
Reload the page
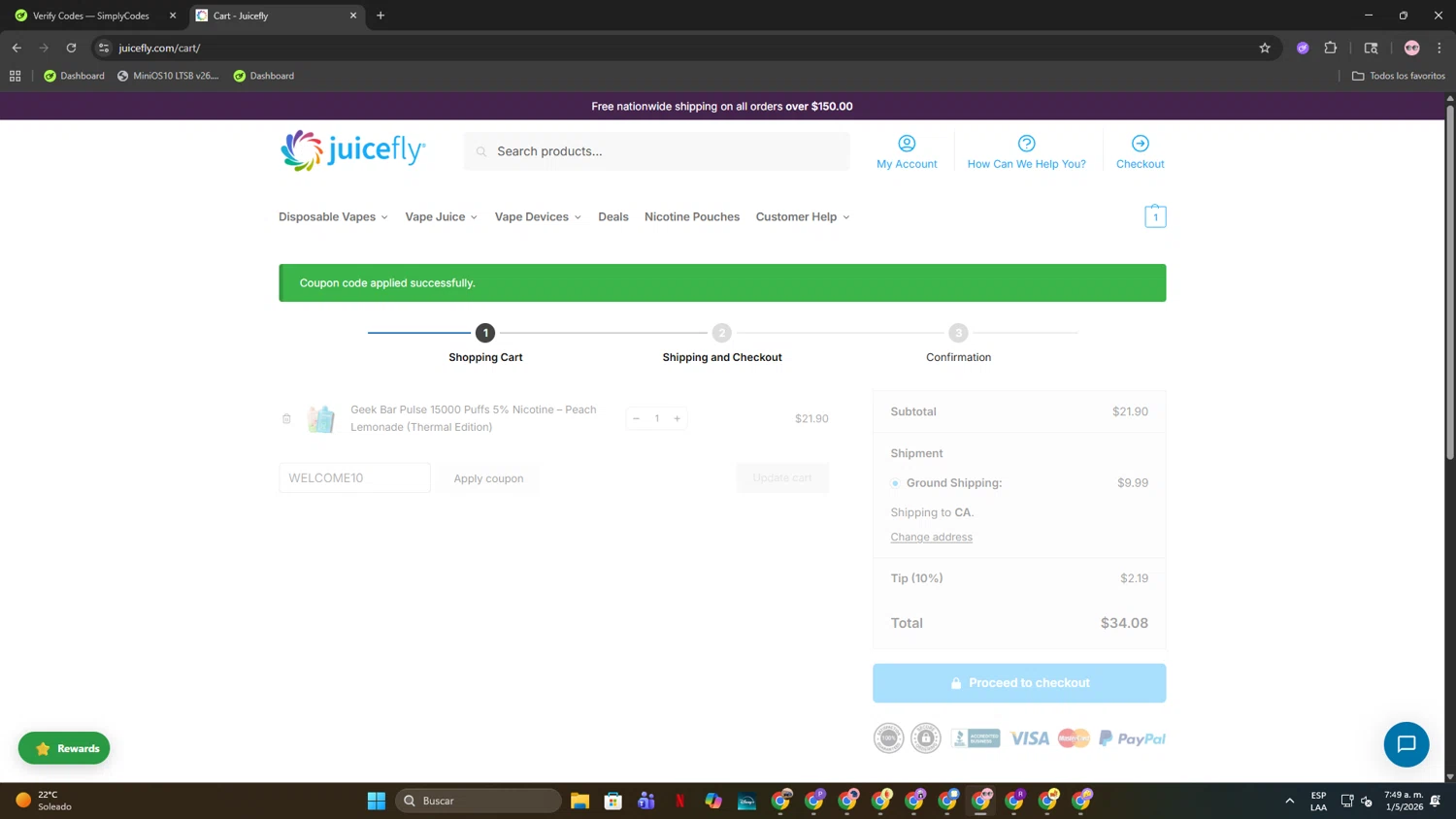[x=71, y=48]
